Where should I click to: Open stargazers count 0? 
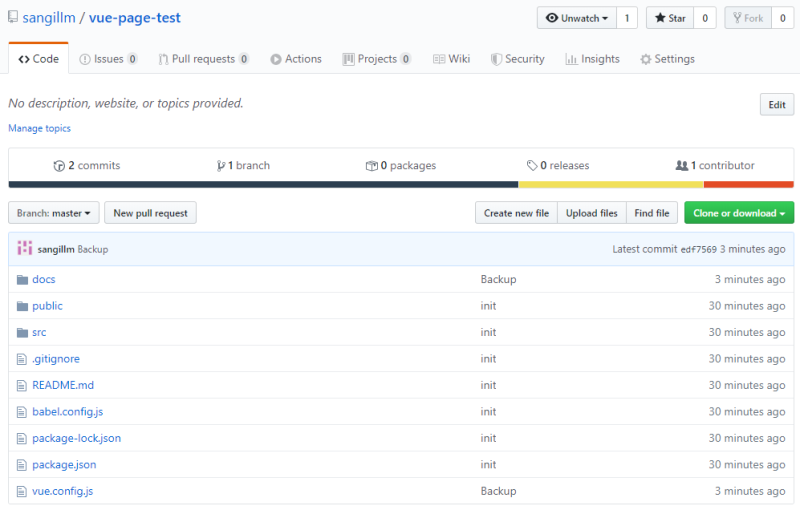pos(705,18)
